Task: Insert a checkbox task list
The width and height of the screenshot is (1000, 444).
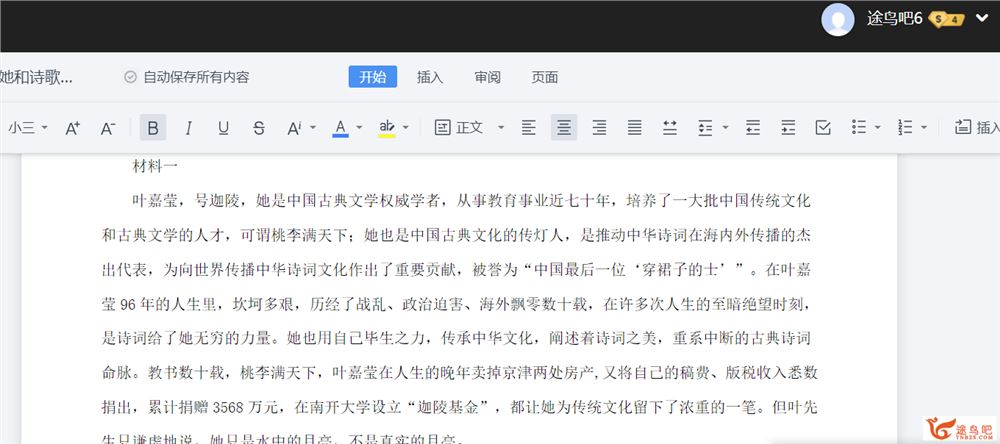Action: pos(823,128)
